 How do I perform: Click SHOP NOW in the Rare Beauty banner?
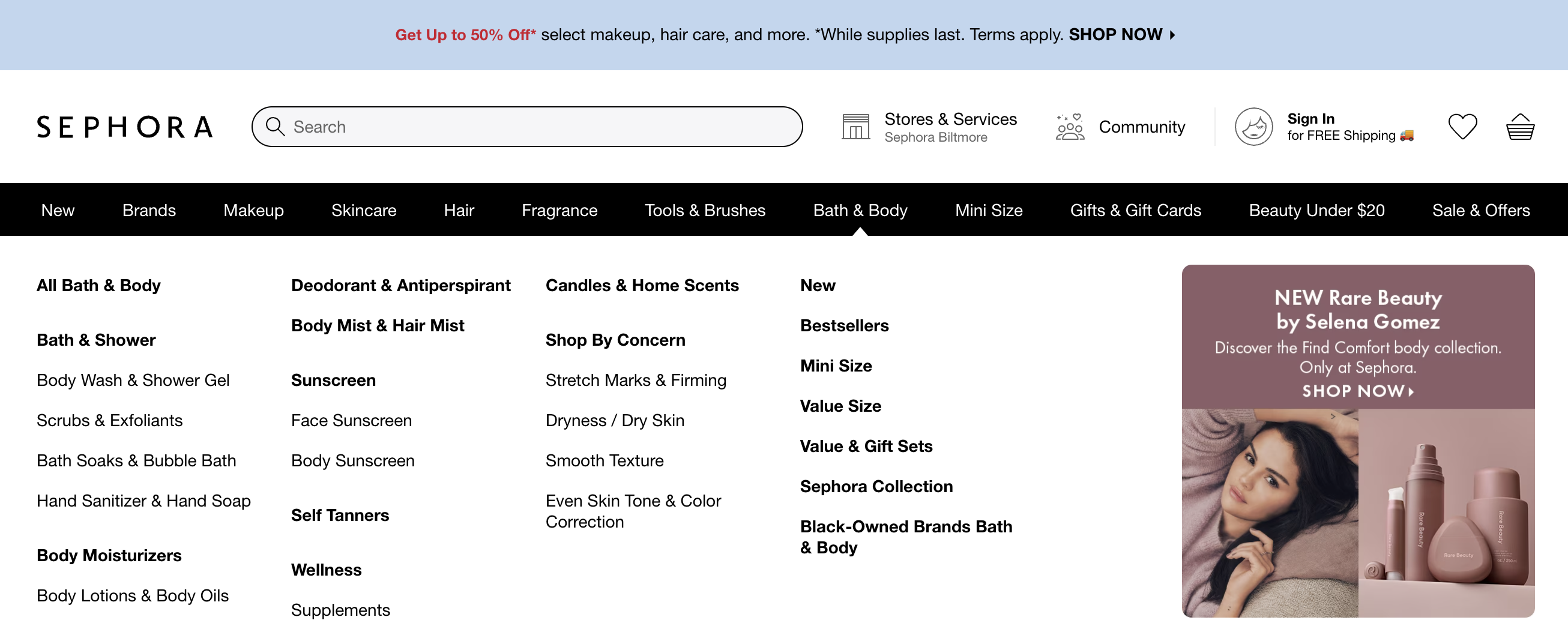tap(1357, 391)
